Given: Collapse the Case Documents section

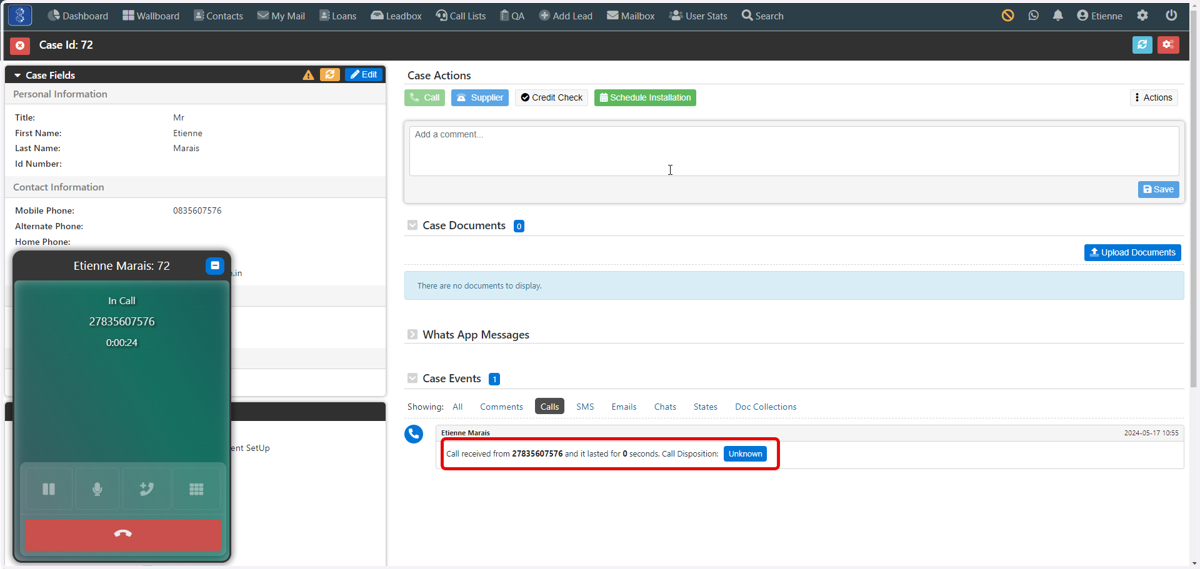Looking at the screenshot, I should [x=412, y=226].
